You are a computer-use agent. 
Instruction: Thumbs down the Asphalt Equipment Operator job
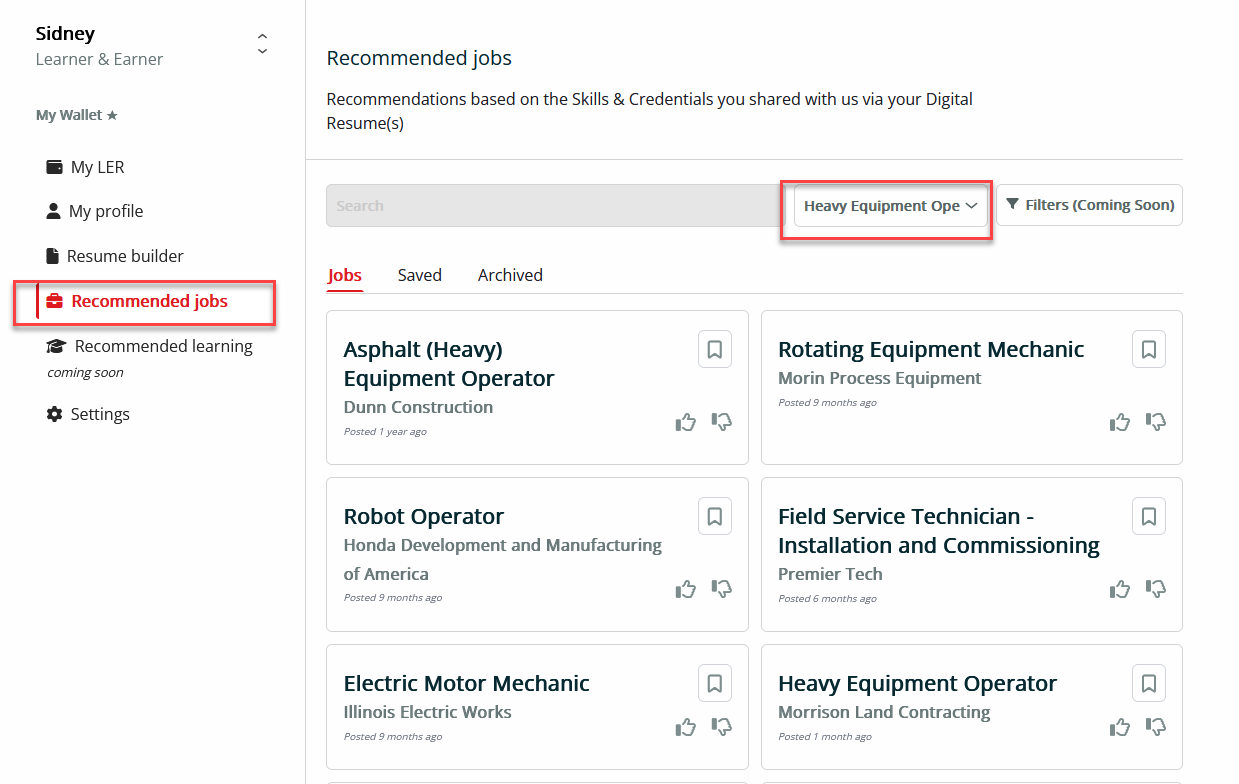[x=721, y=422]
